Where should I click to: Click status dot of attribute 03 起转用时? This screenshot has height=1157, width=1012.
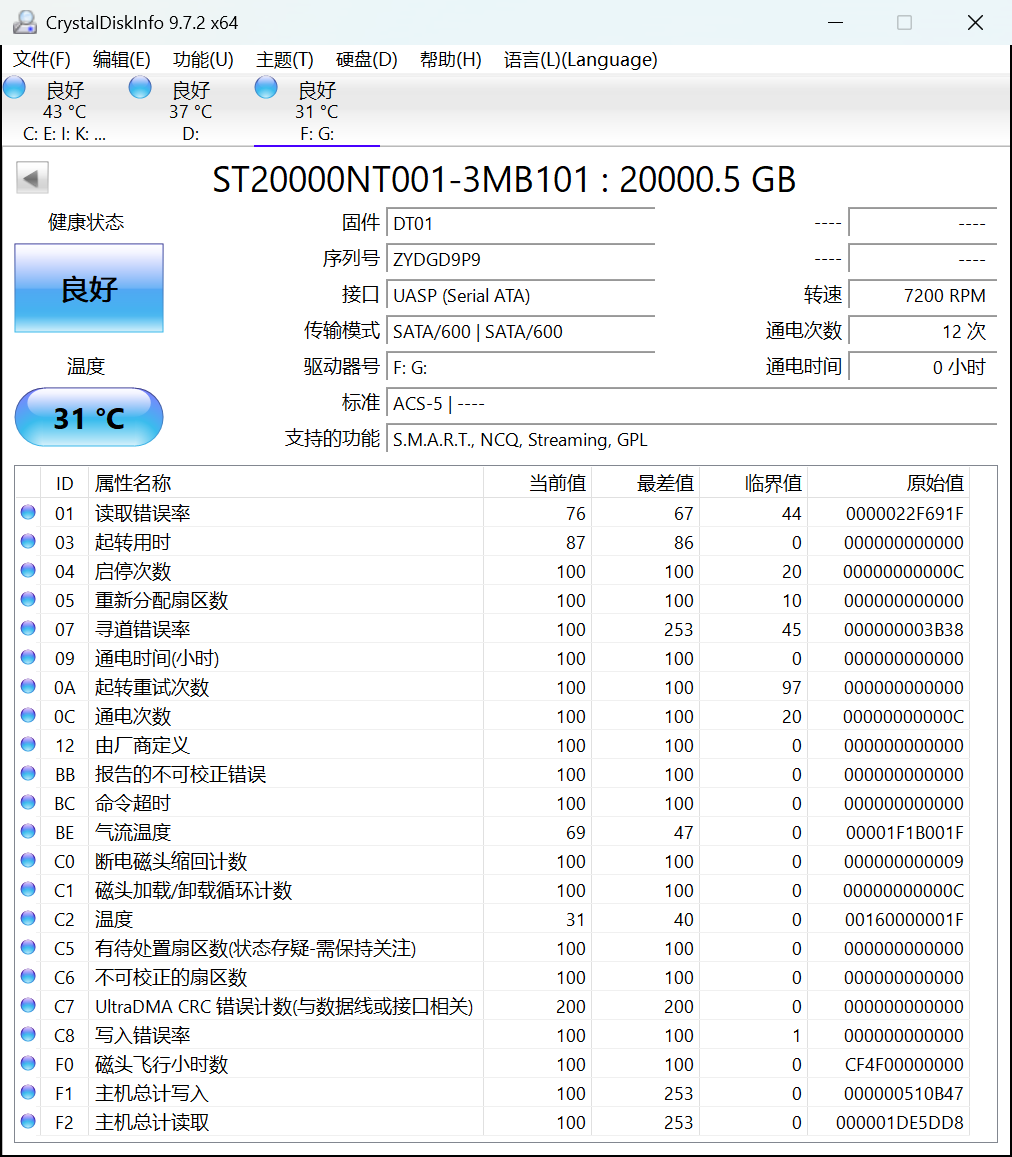point(28,542)
